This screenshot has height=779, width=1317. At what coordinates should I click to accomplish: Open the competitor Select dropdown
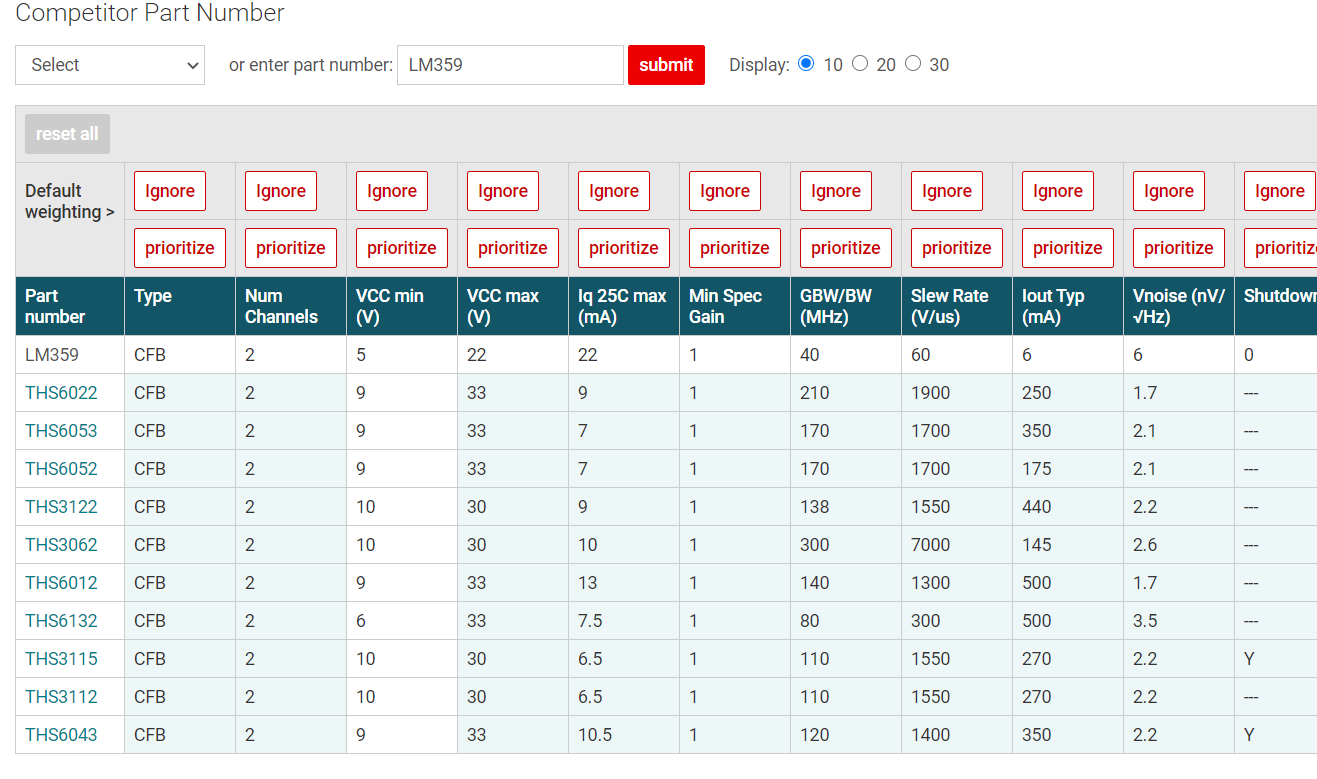(x=110, y=65)
